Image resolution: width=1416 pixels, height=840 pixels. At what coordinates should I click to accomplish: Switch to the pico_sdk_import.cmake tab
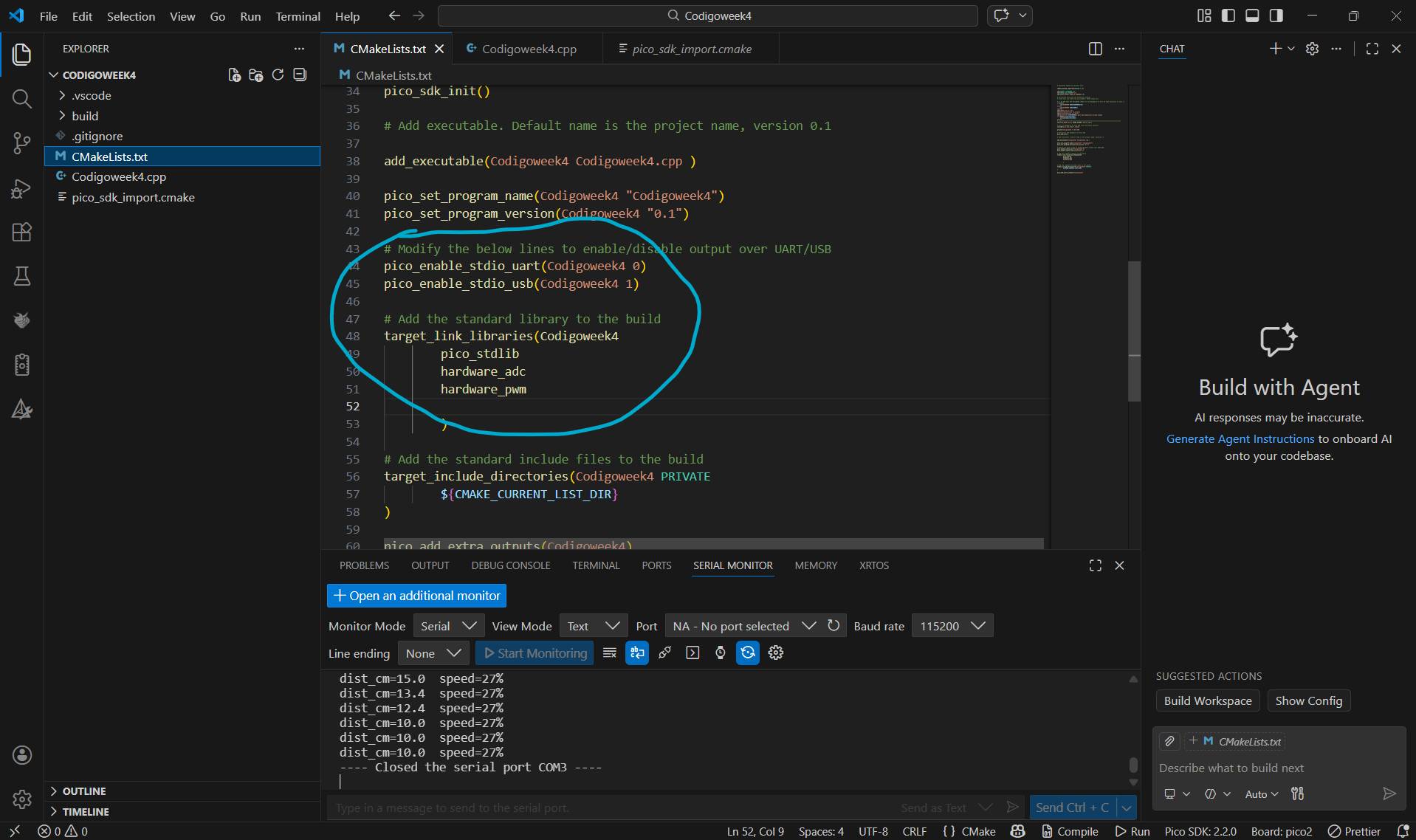[x=690, y=49]
